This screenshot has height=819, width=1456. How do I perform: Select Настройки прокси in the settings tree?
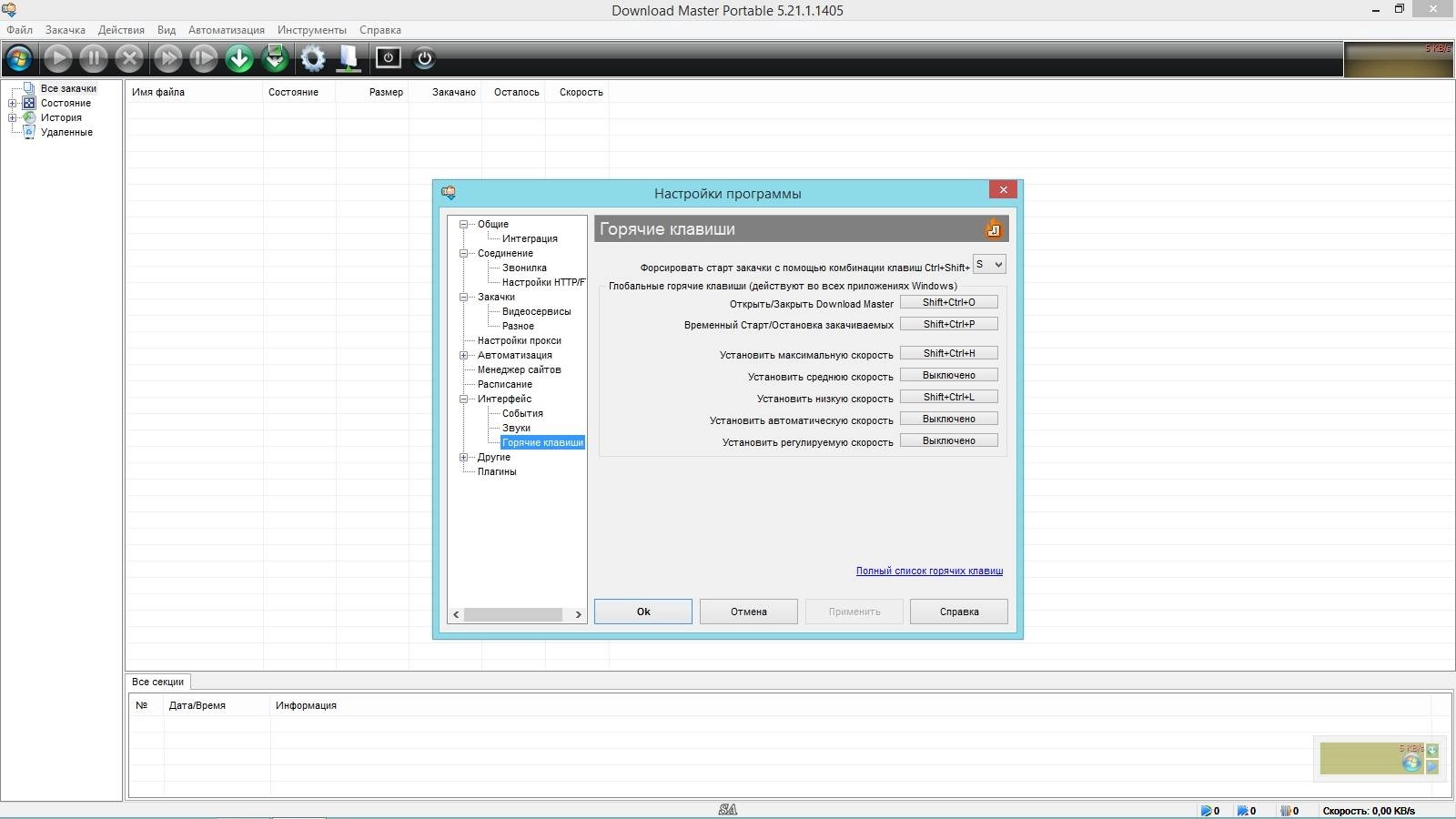[x=519, y=340]
